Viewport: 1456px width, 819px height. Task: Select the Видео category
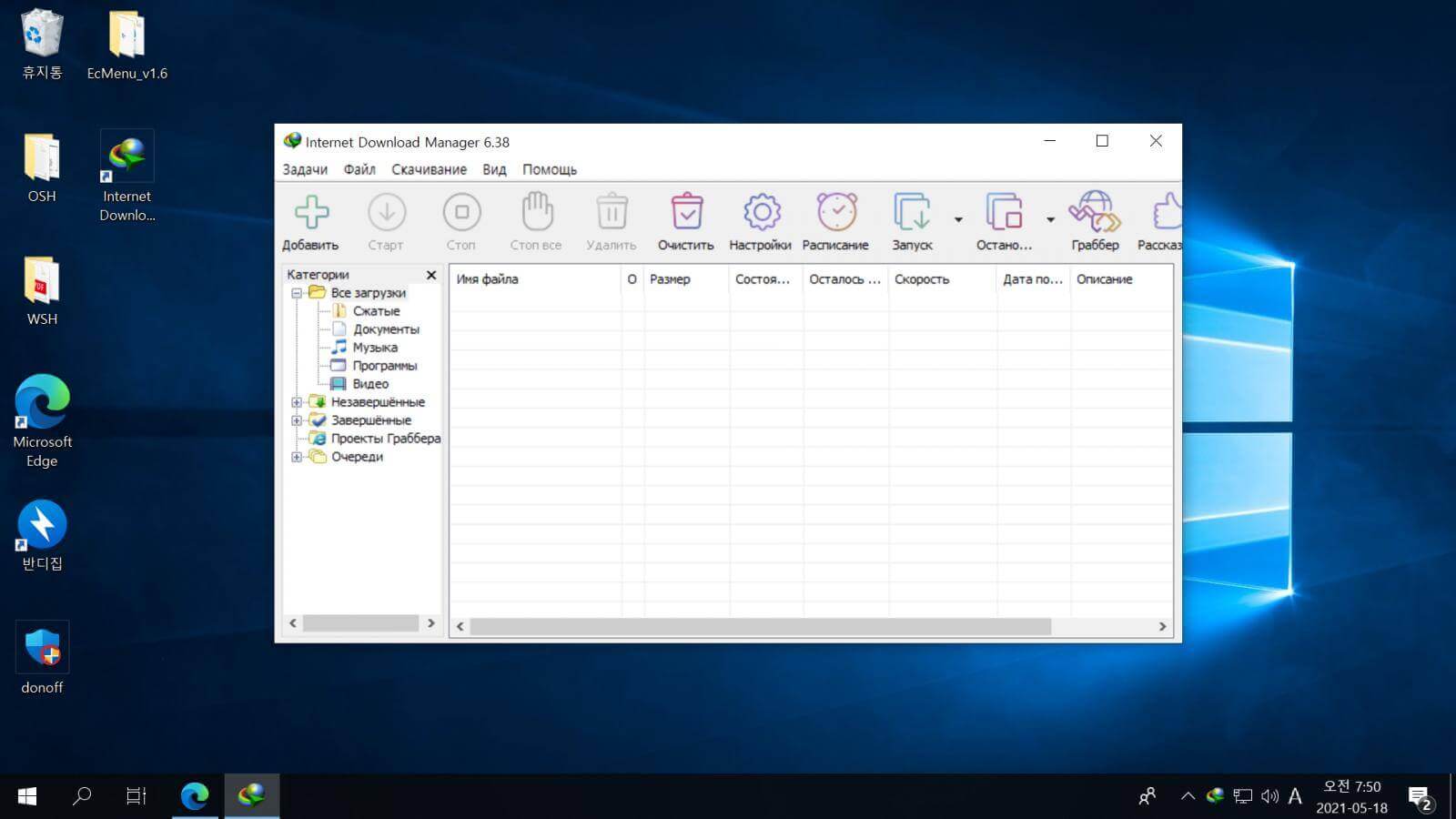370,384
